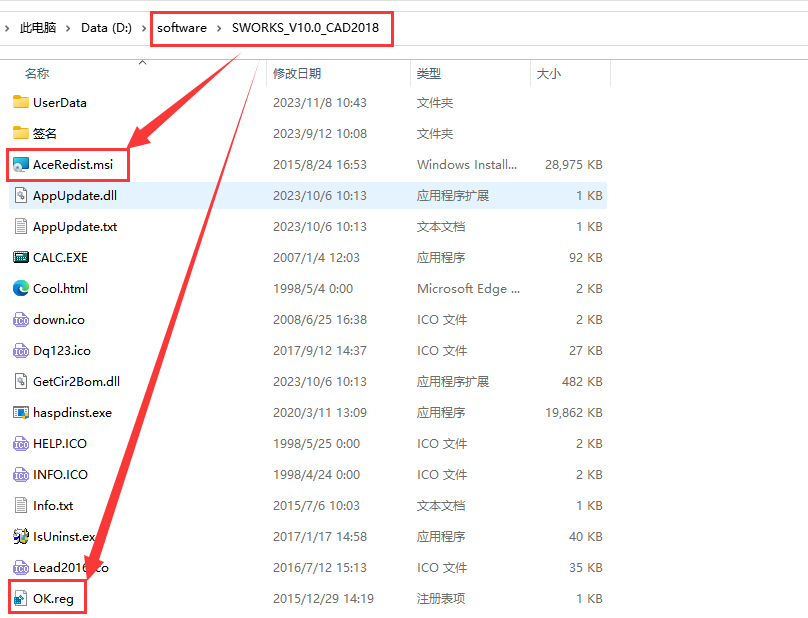Click the date 2020/3/11 13:09
808x618 pixels.
(x=319, y=413)
